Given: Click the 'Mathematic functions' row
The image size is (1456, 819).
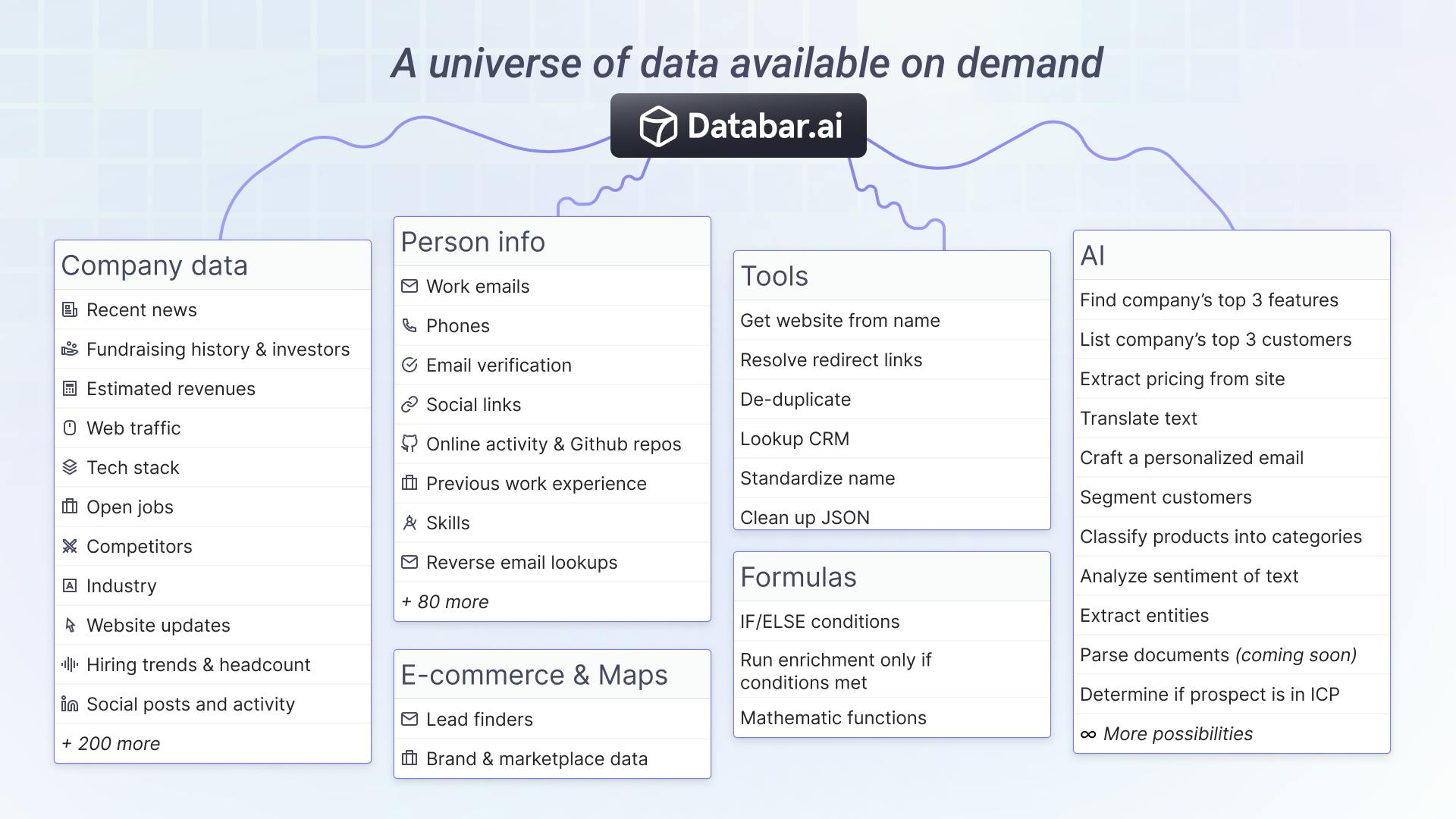Looking at the screenshot, I should click(892, 717).
